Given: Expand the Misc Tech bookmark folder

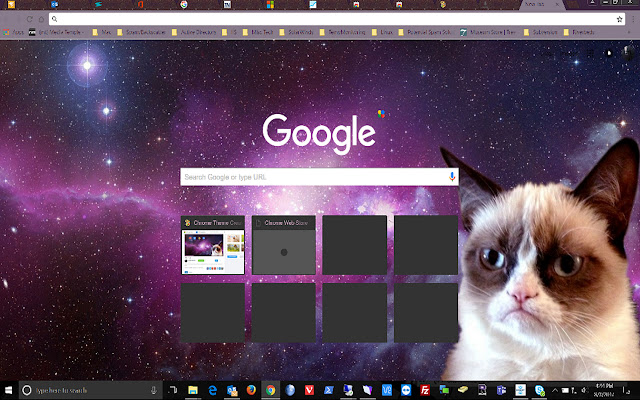Looking at the screenshot, I should coord(258,32).
